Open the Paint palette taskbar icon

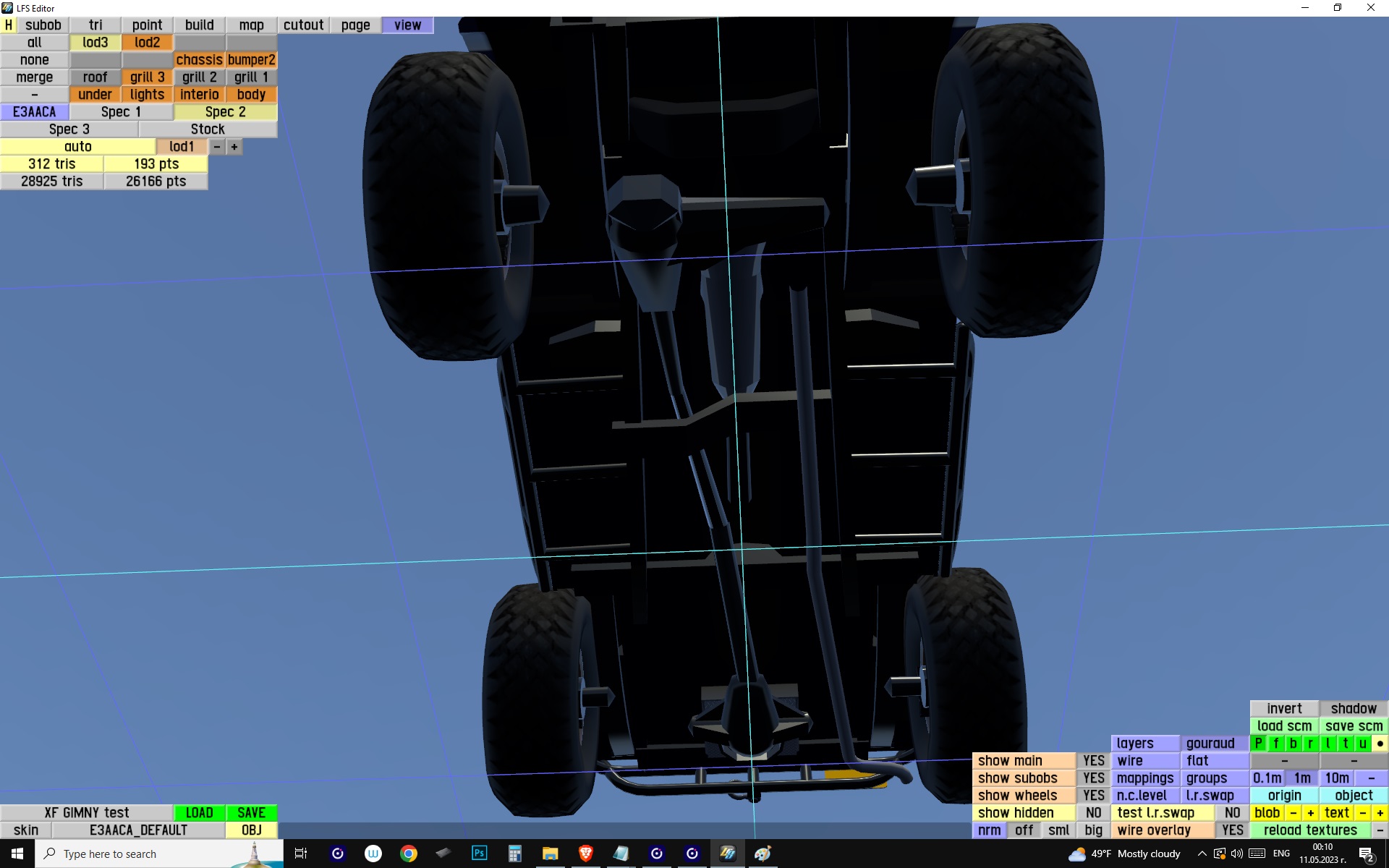pyautogui.click(x=763, y=854)
